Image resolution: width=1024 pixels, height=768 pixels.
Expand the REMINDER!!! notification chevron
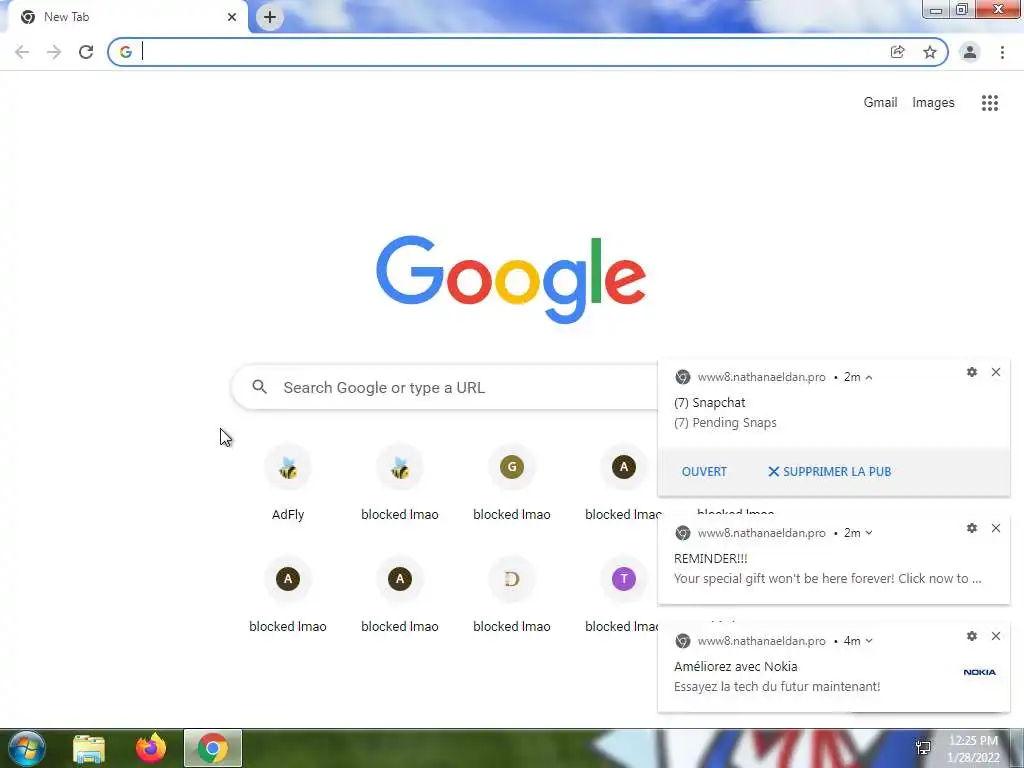coord(869,533)
